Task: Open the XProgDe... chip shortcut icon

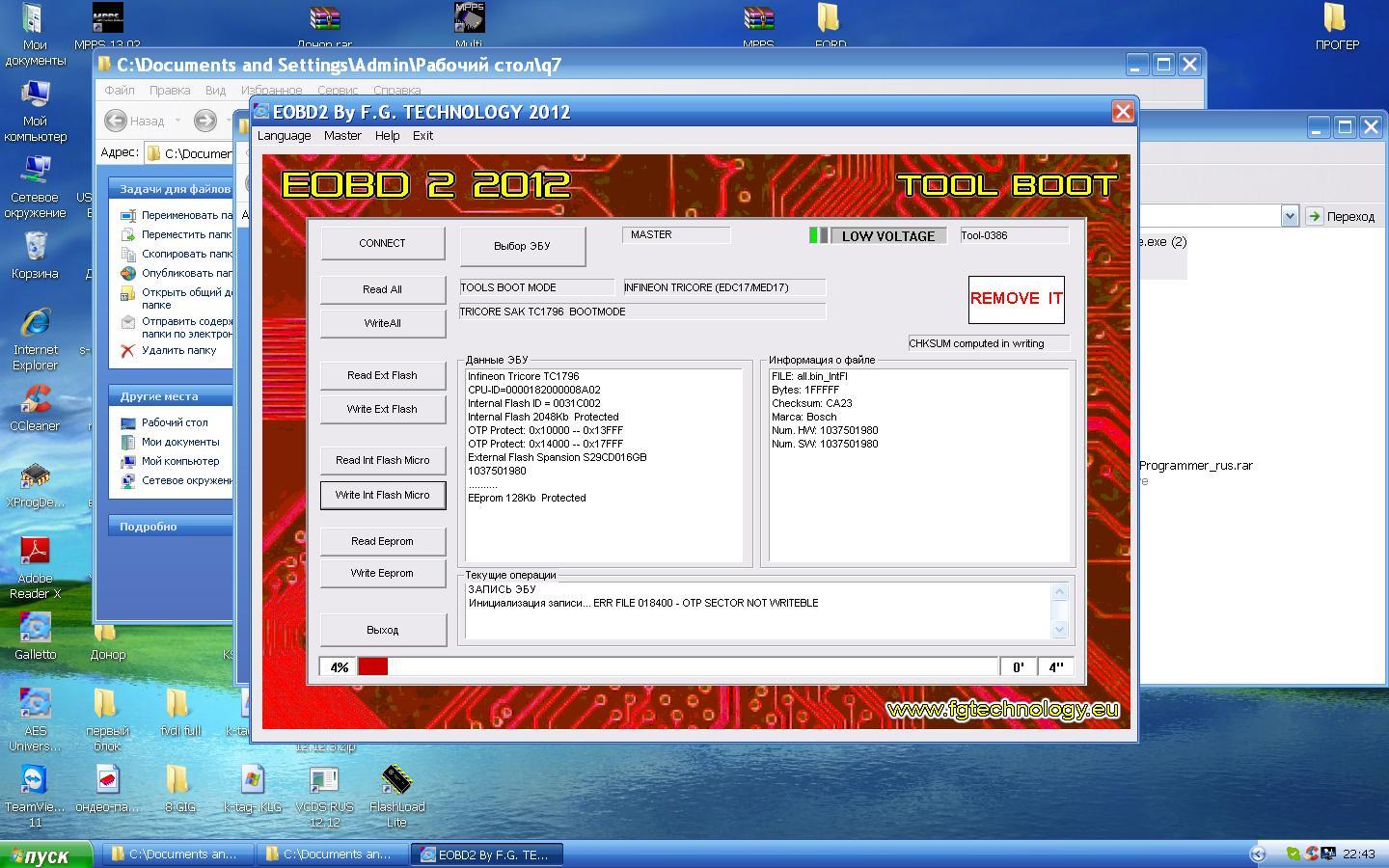Action: click(35, 484)
